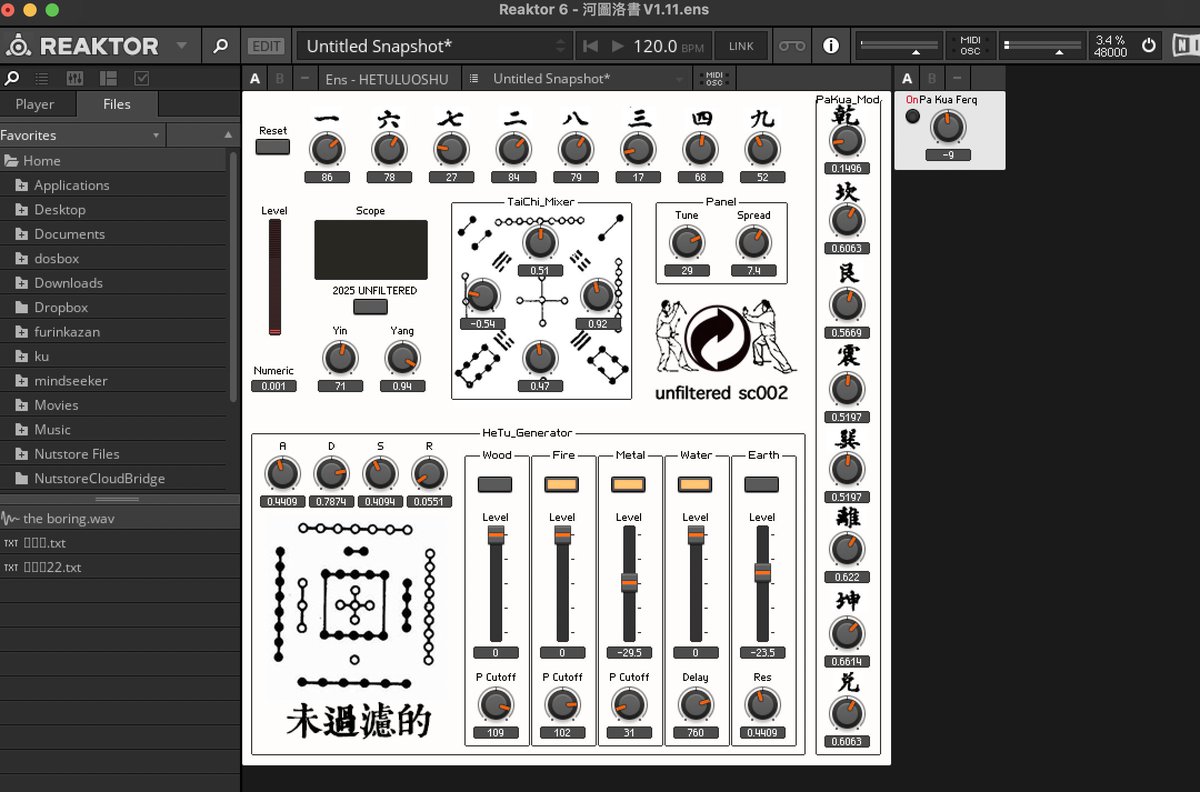Click the magnifier search button in top toolbar
This screenshot has width=1200, height=792.
(220, 46)
